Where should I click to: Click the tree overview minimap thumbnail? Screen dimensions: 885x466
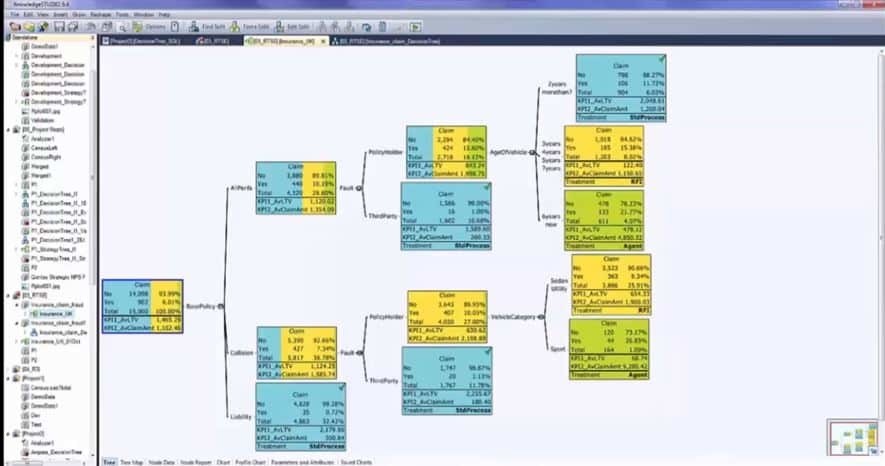pyautogui.click(x=851, y=437)
